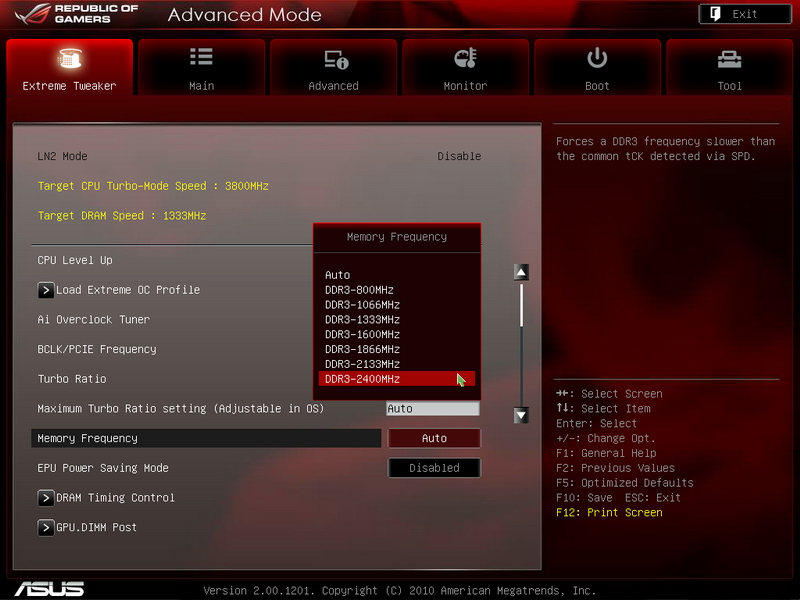The height and width of the screenshot is (600, 800).
Task: Click F10: Save ESC: Exit hint
Action: [x=618, y=497]
